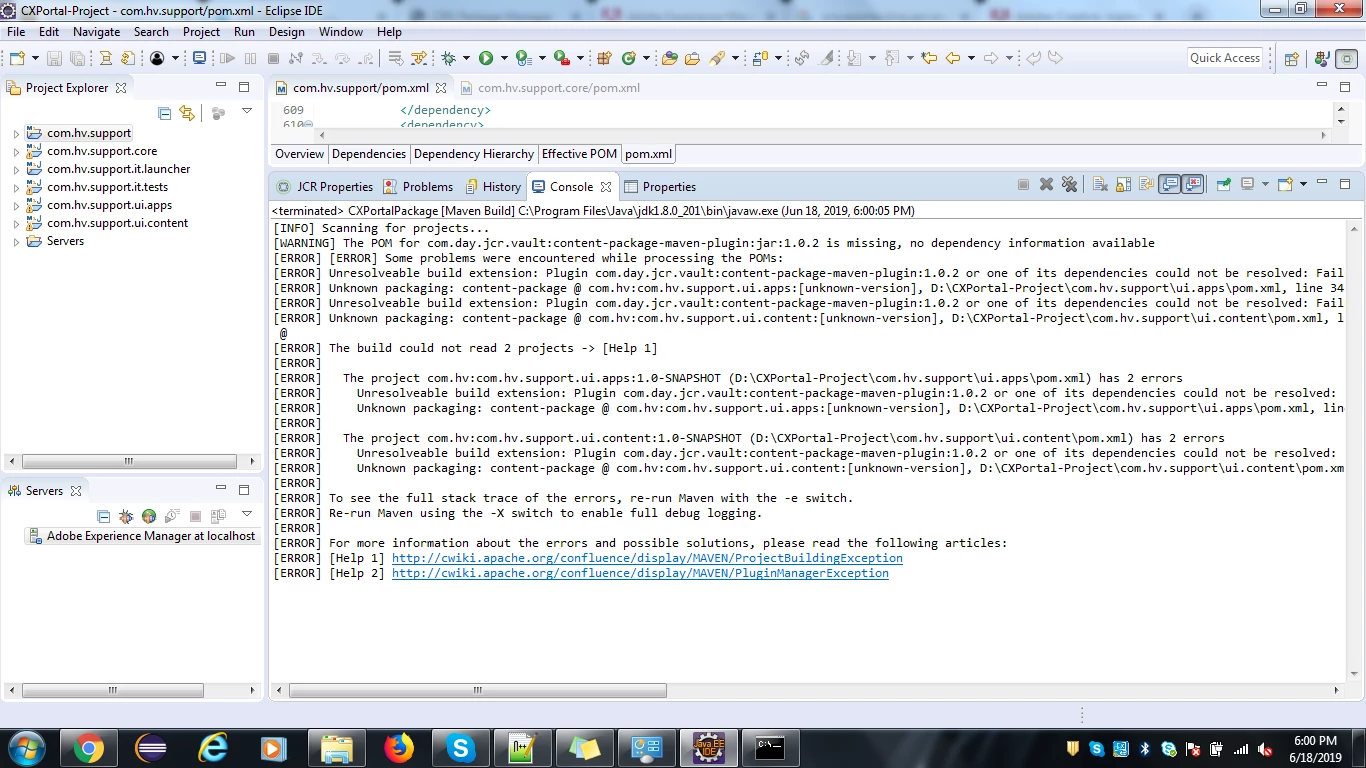Open the Display Selected Console dropdown arrow

tap(1265, 185)
